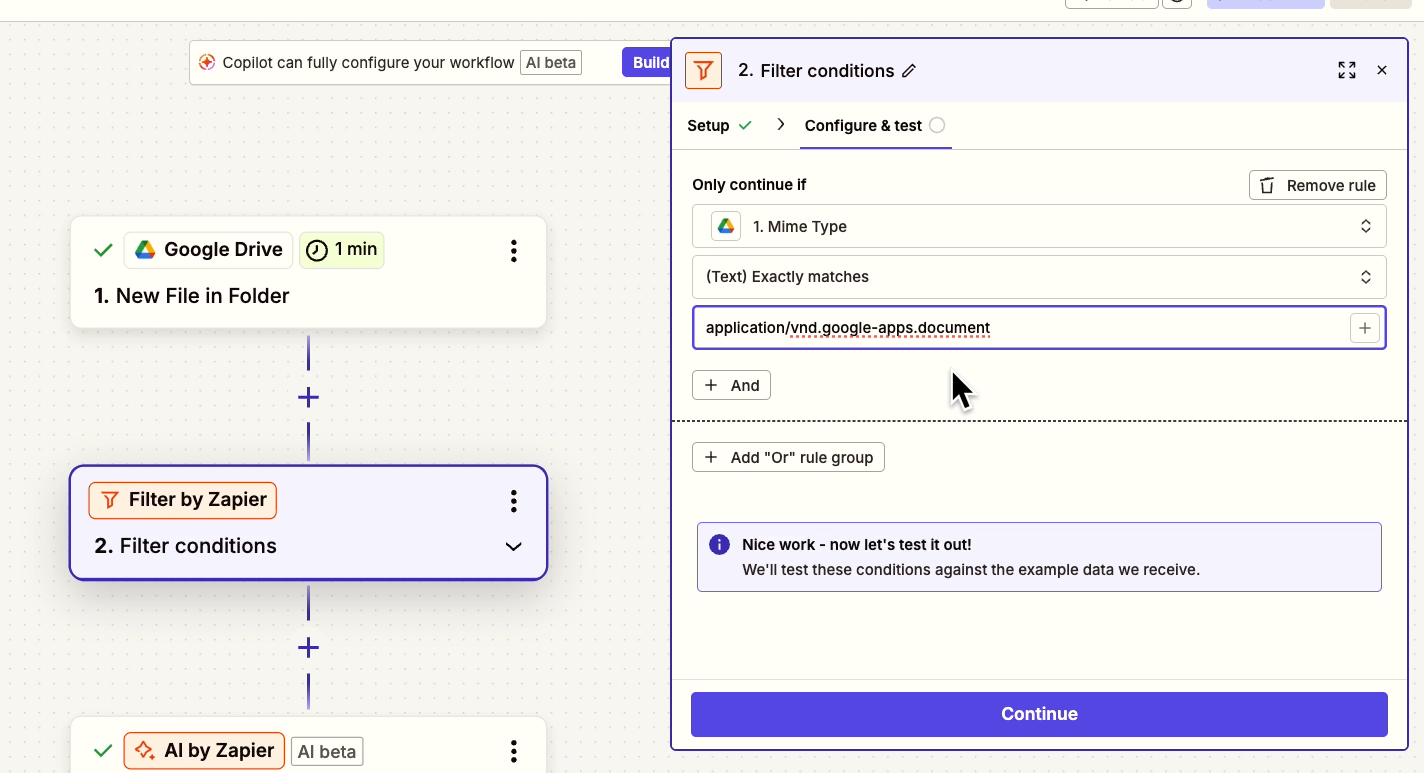This screenshot has height=773, width=1424.
Task: Click the orange filter icon in panel header
Action: point(703,70)
